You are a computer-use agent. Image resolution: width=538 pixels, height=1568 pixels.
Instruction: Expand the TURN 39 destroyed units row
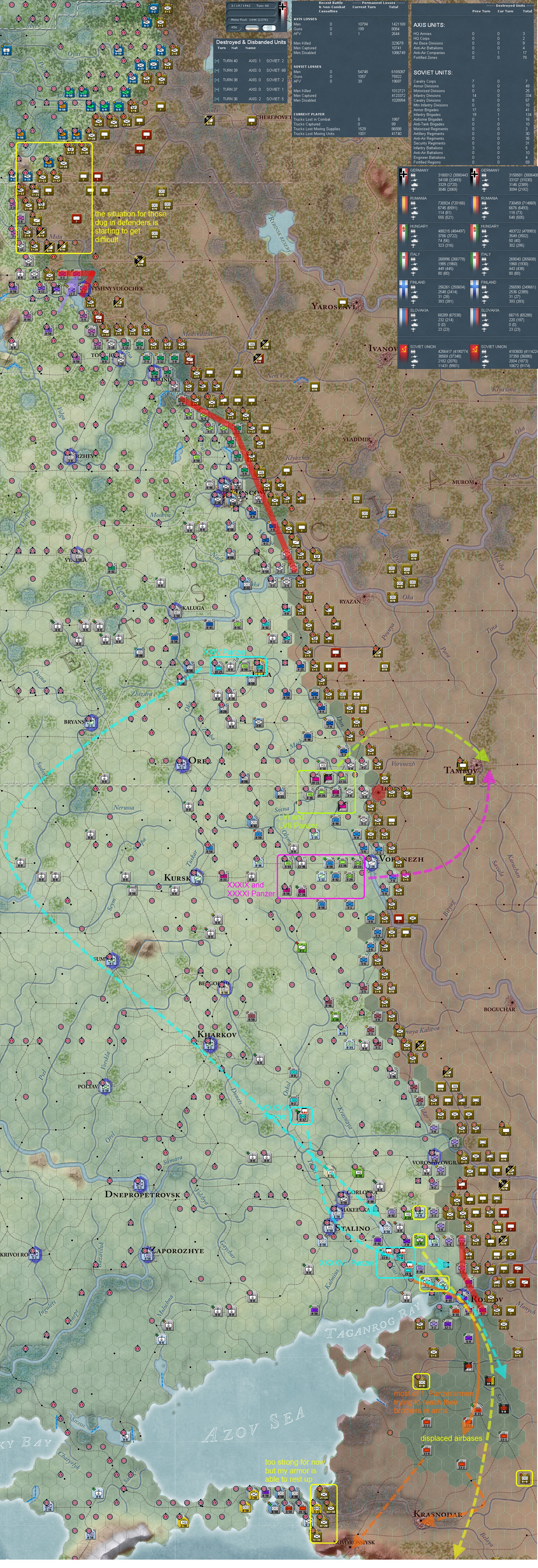pyautogui.click(x=217, y=70)
